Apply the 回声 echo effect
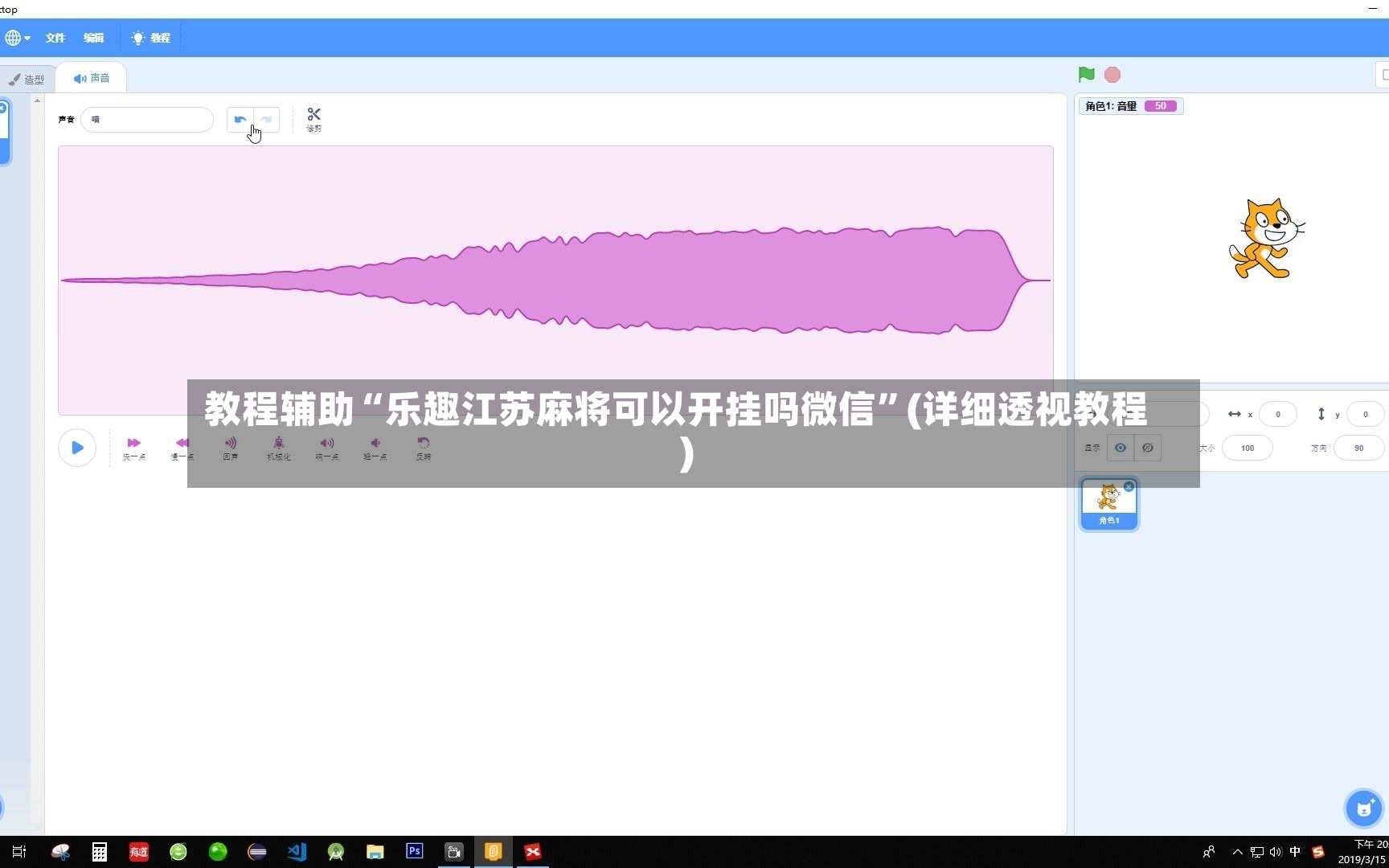The image size is (1389, 868). tap(231, 448)
